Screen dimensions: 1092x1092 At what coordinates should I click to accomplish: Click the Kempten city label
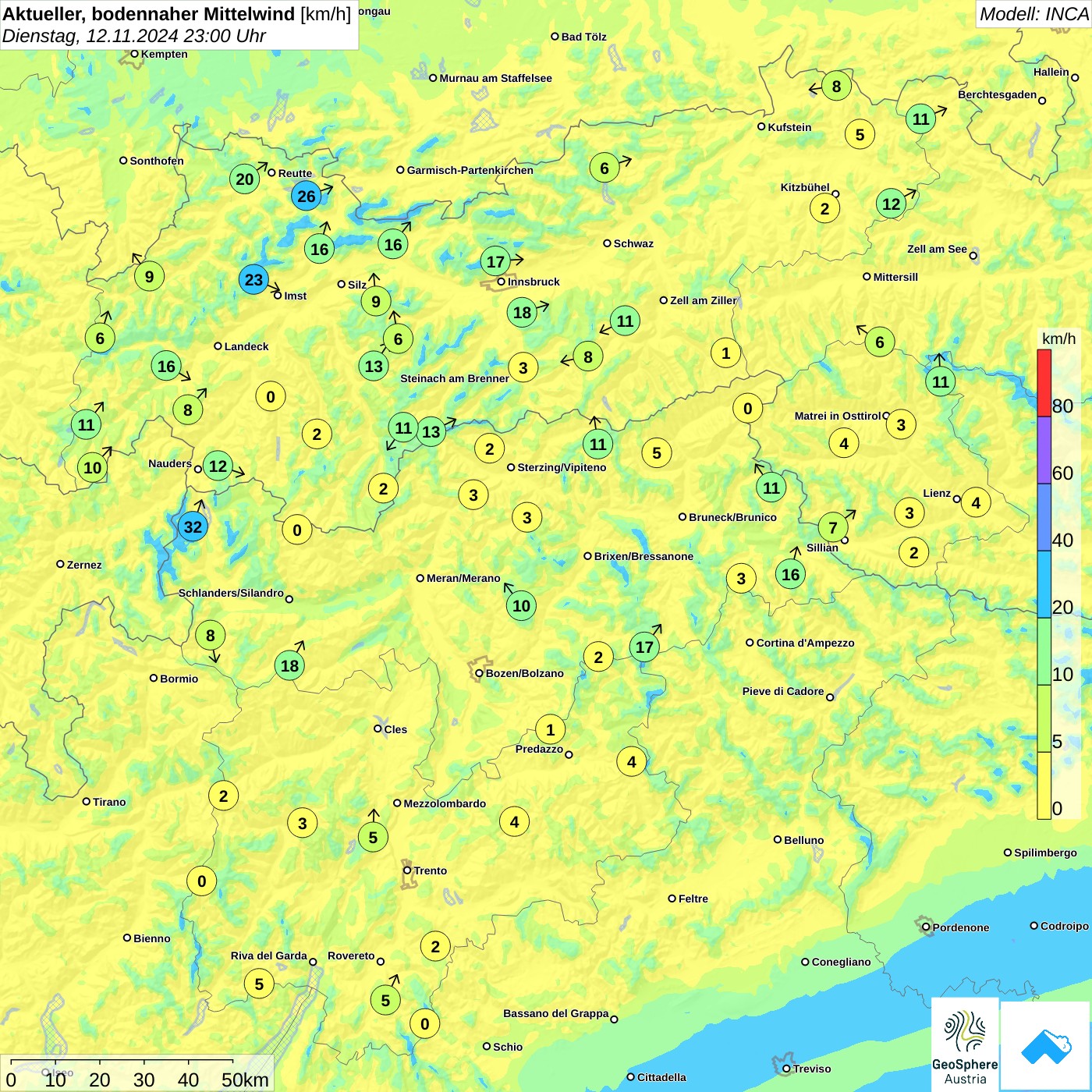[164, 54]
